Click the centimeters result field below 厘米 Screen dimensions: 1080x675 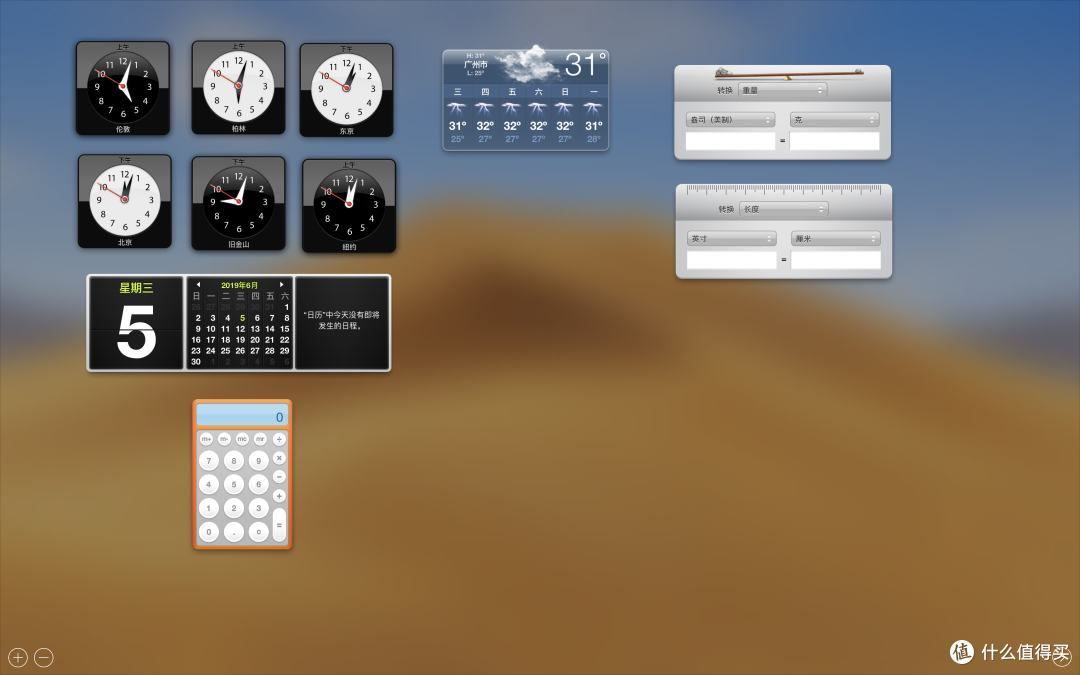point(835,260)
